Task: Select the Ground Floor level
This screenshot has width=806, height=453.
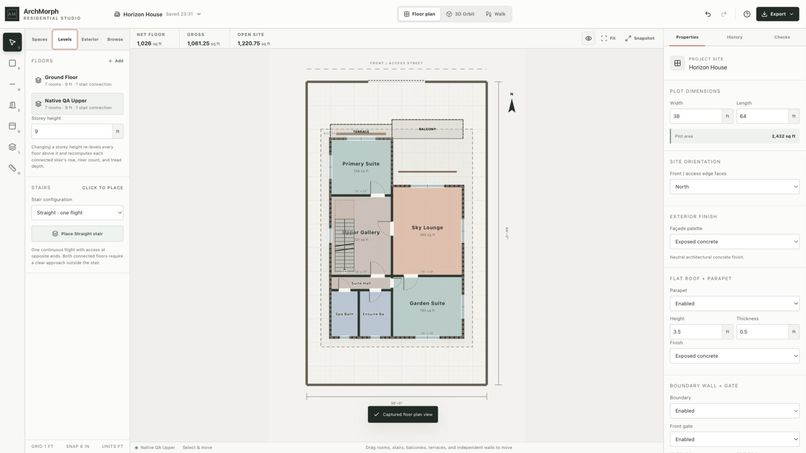Action: point(77,80)
